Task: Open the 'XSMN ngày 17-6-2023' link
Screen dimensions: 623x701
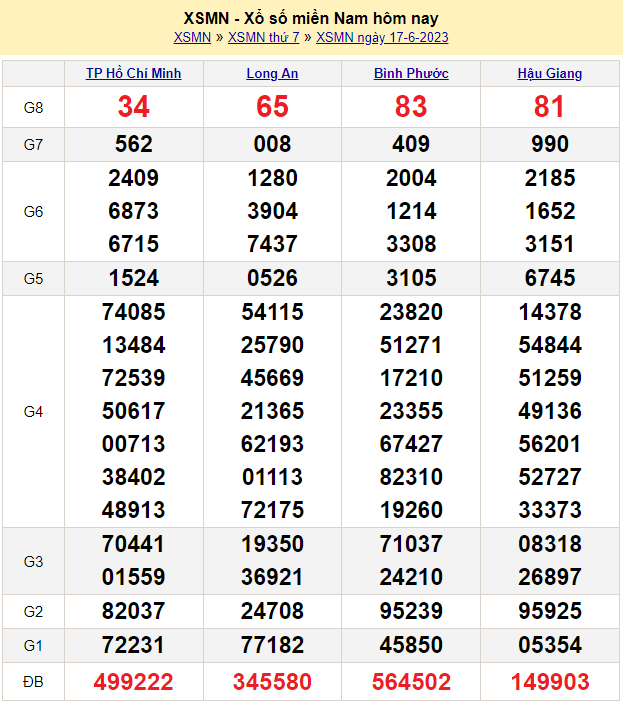Action: click(x=381, y=38)
